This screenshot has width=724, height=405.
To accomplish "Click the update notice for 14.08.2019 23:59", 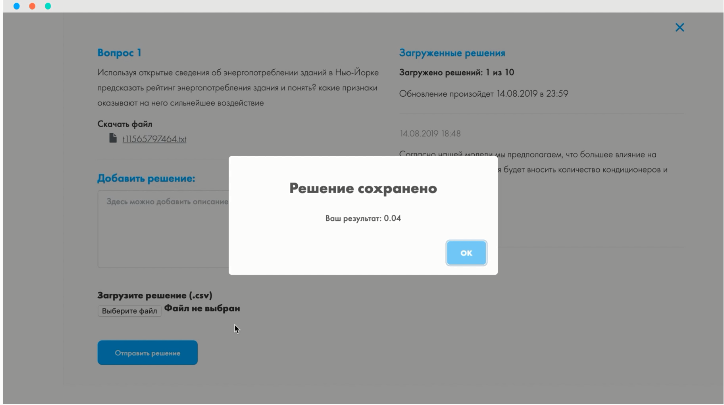I will click(483, 94).
